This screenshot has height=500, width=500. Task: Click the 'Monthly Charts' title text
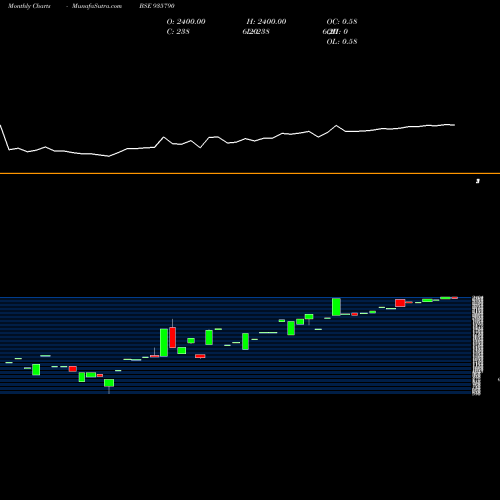29,6
